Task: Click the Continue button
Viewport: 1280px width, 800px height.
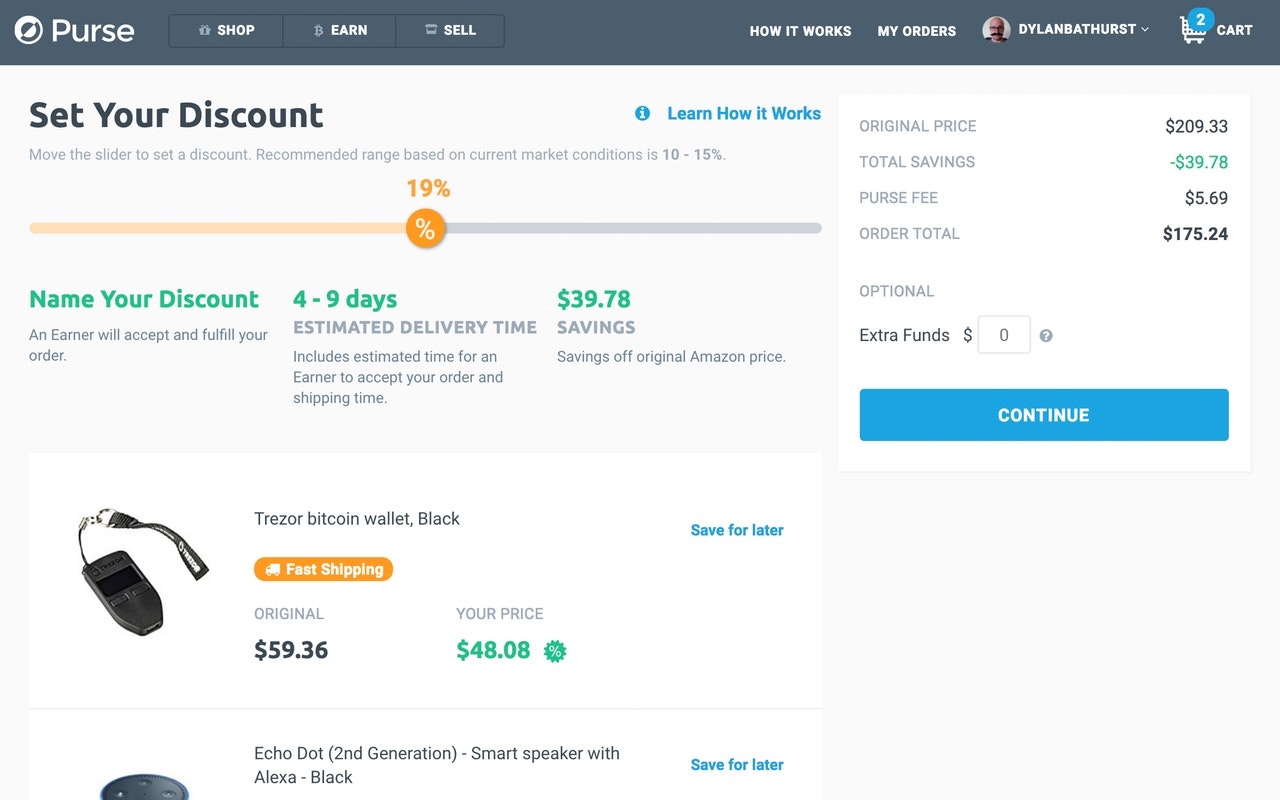Action: [1044, 415]
